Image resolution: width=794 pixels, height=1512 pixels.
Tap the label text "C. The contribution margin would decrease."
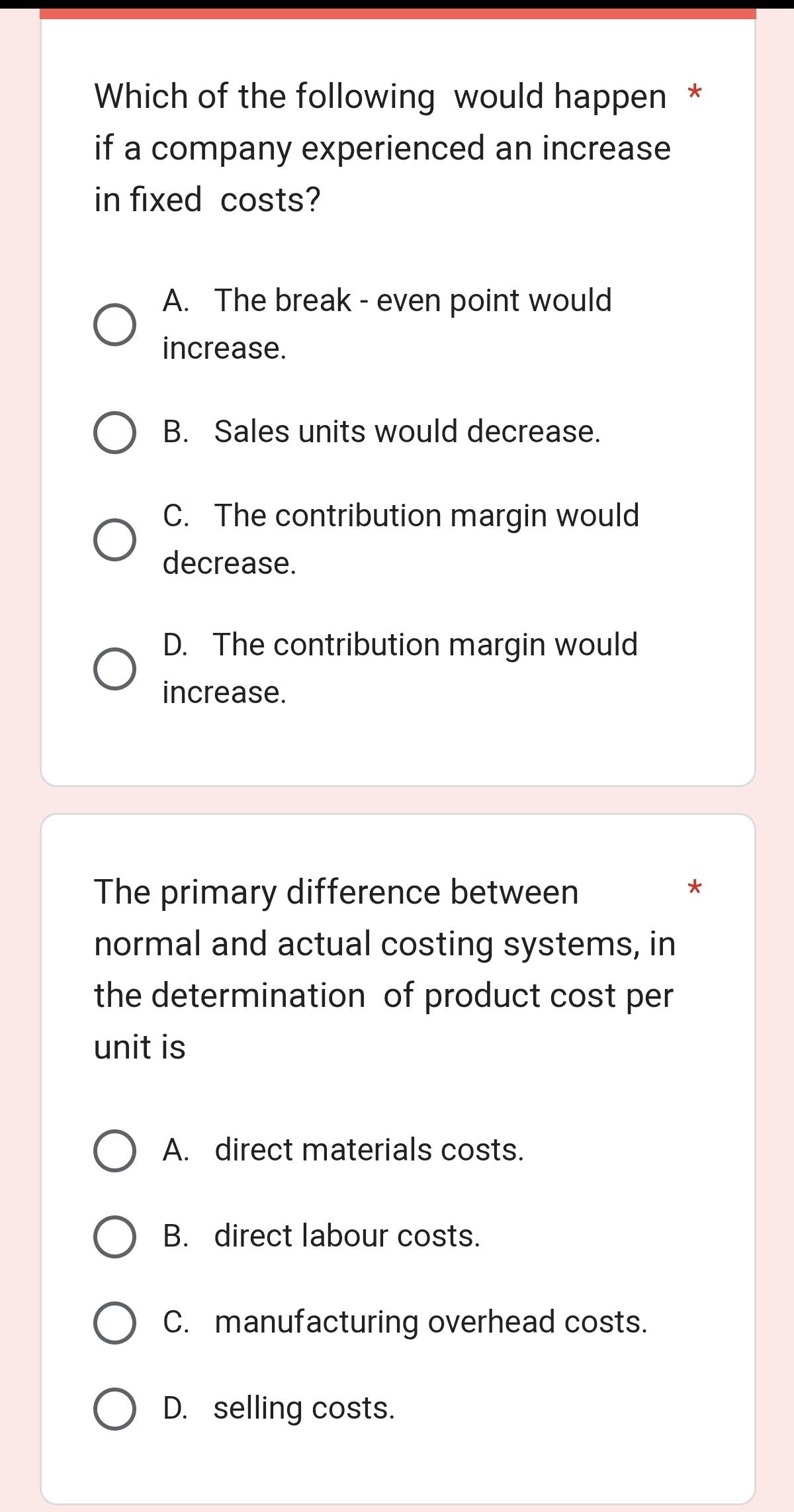(x=400, y=539)
